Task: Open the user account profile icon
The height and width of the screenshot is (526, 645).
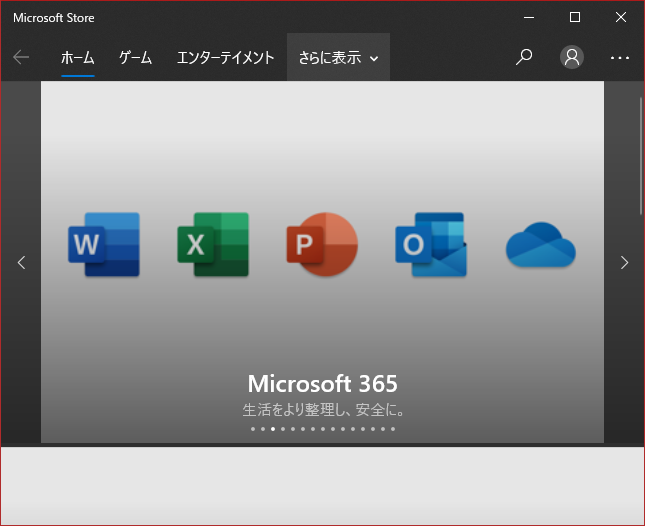Action: [572, 57]
